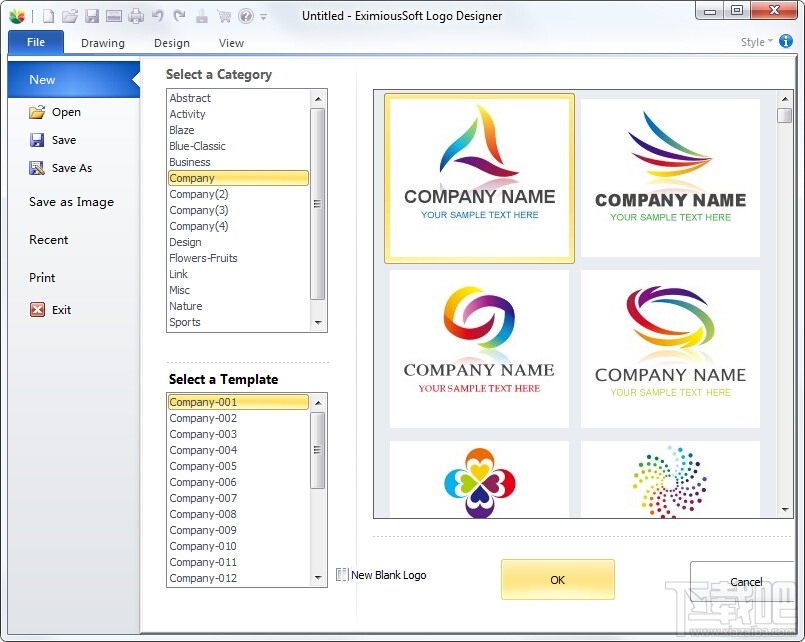Select the Company(4) category
This screenshot has width=805, height=642.
[238, 226]
